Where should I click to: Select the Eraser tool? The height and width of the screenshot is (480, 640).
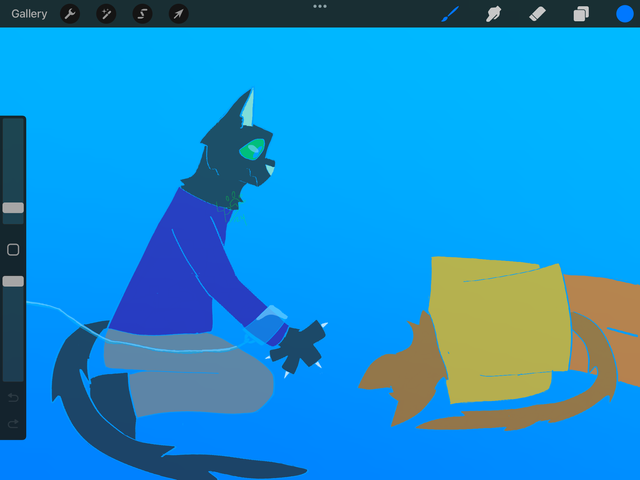(x=537, y=14)
